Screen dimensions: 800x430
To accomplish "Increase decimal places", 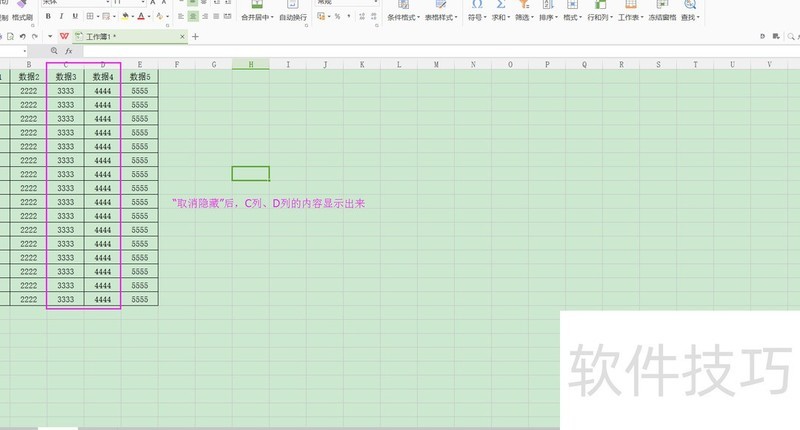I will [362, 16].
